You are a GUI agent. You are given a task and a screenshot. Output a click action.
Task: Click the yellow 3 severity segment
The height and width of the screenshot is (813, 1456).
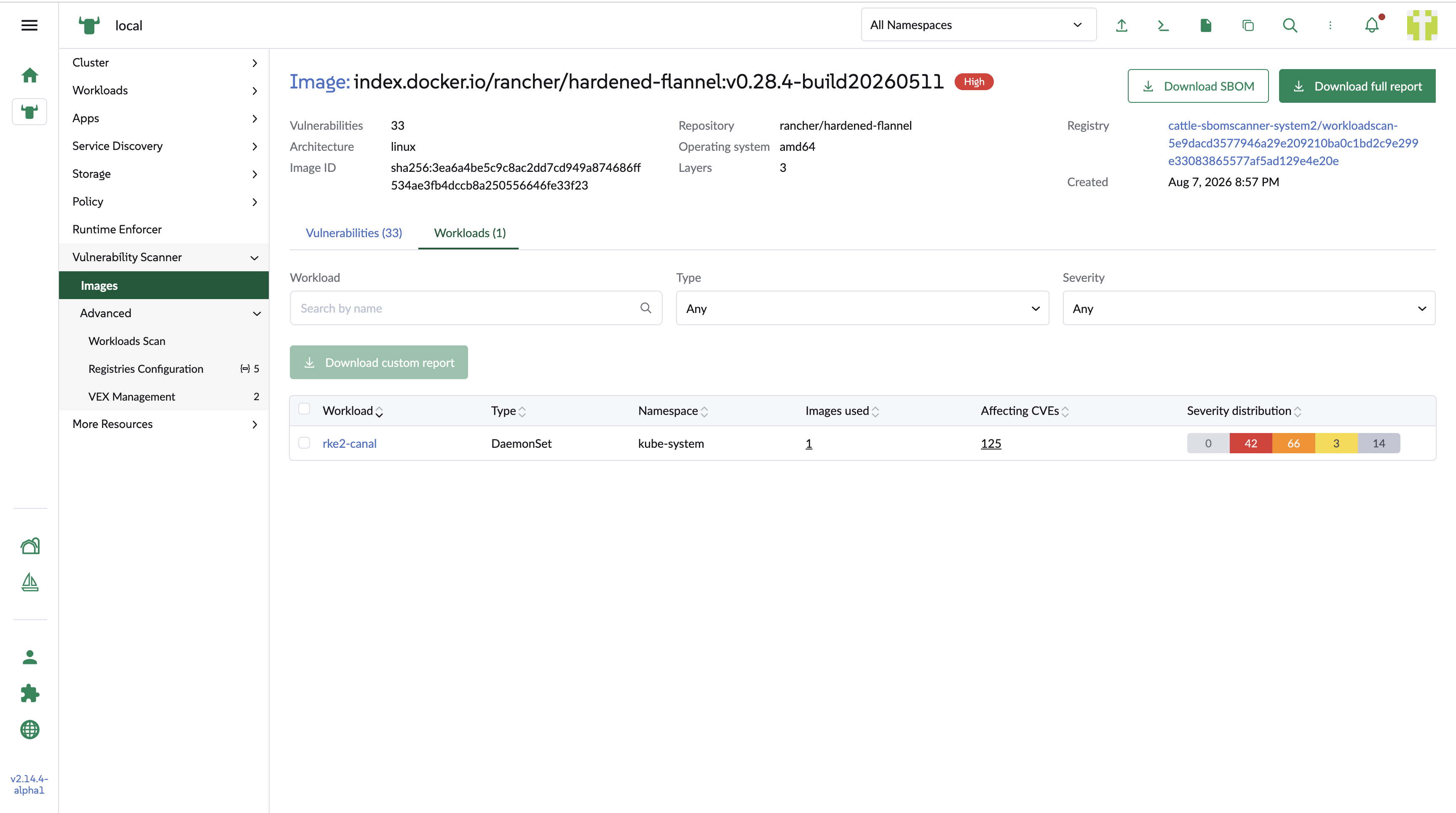[1336, 444]
